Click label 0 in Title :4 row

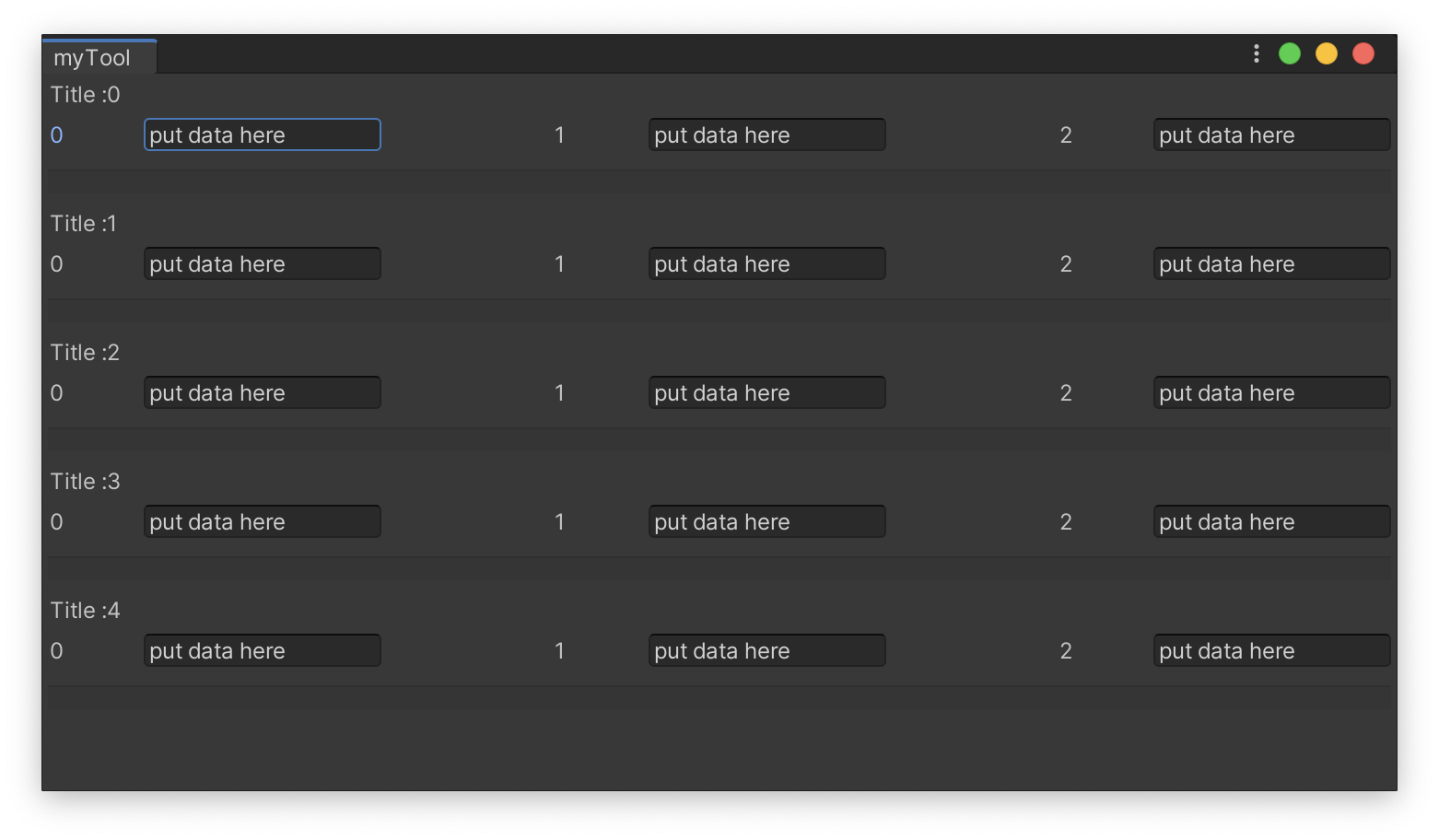(x=57, y=651)
